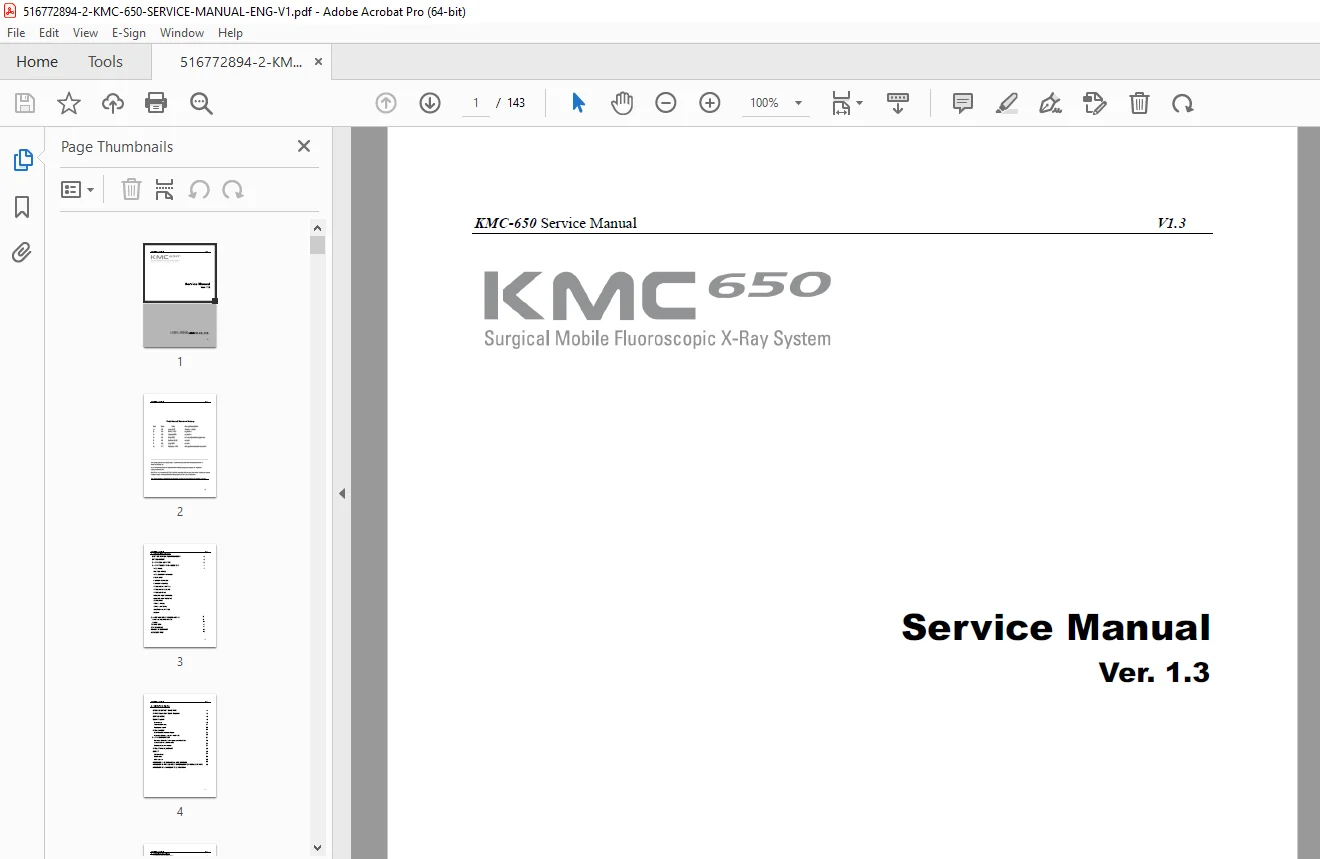The width and height of the screenshot is (1320, 859).
Task: Open the Sign document pen tool
Action: tap(1051, 103)
